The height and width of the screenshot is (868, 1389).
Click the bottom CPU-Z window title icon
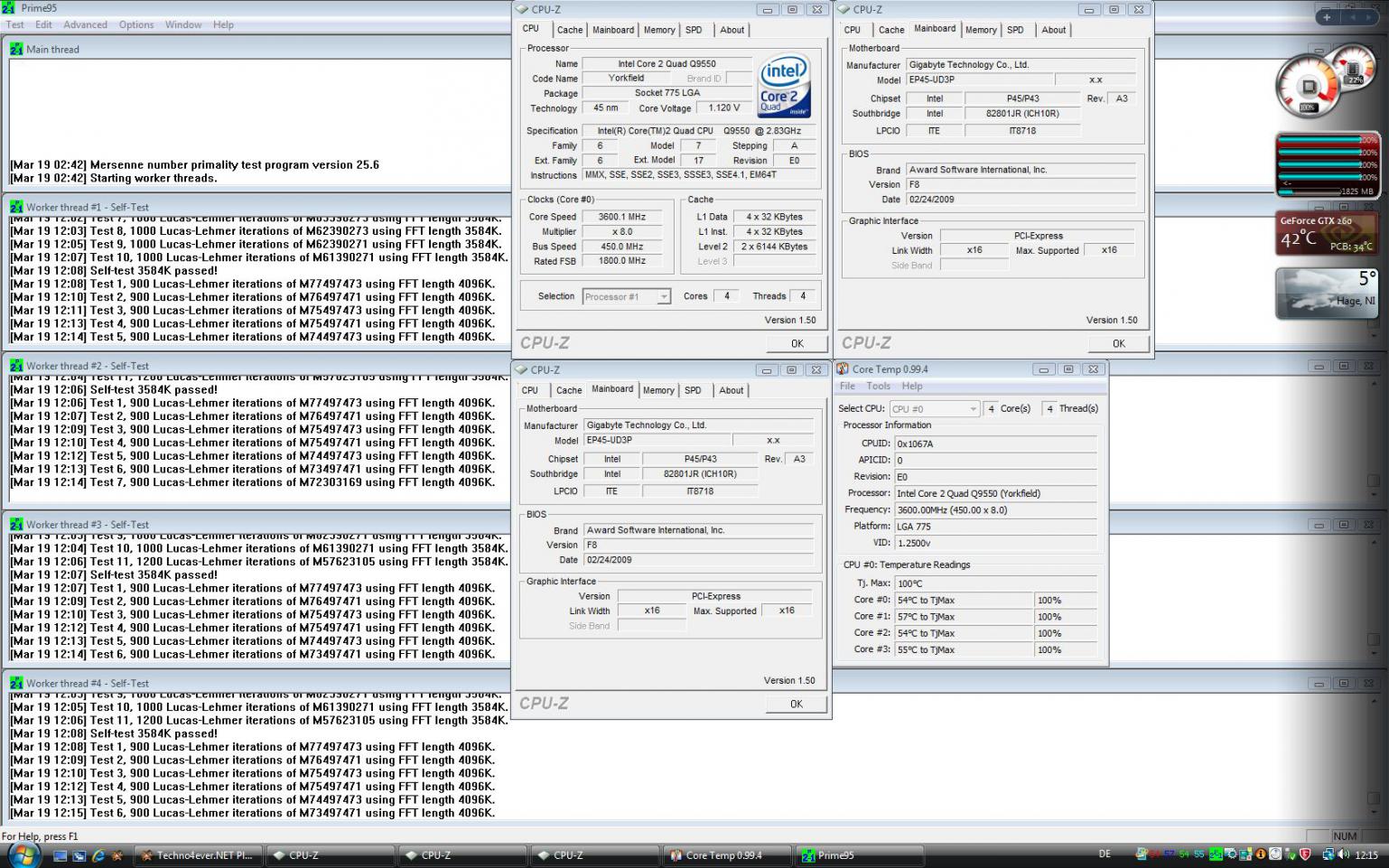tap(521, 369)
